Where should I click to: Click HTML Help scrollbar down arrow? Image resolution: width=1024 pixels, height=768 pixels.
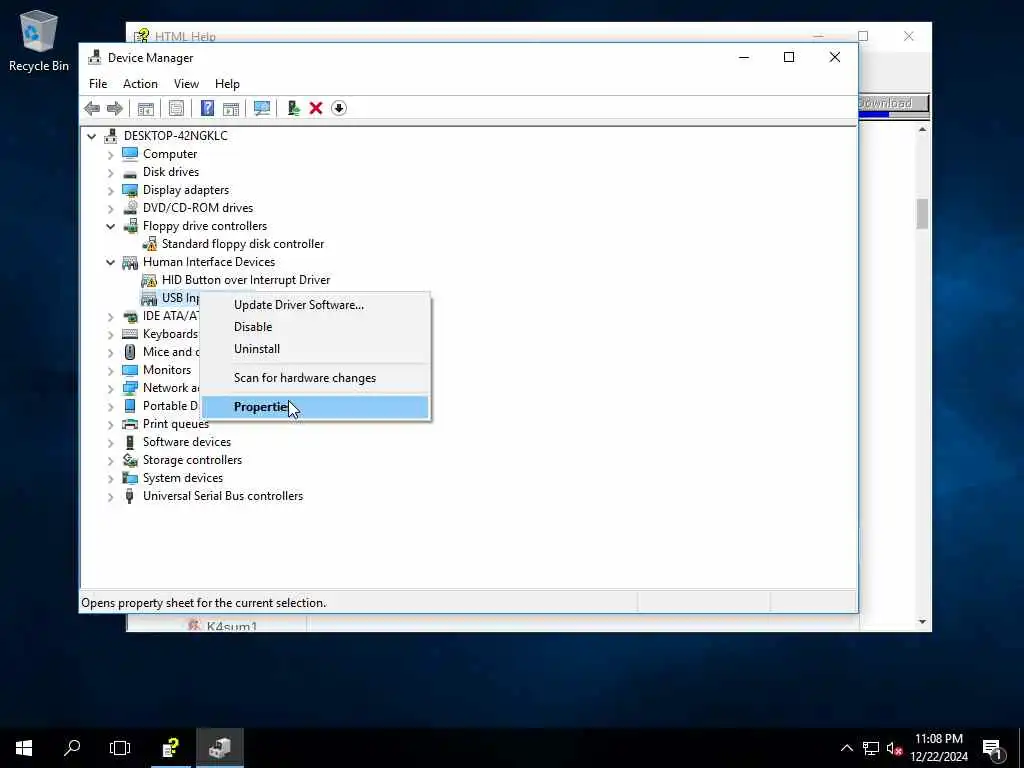(922, 622)
